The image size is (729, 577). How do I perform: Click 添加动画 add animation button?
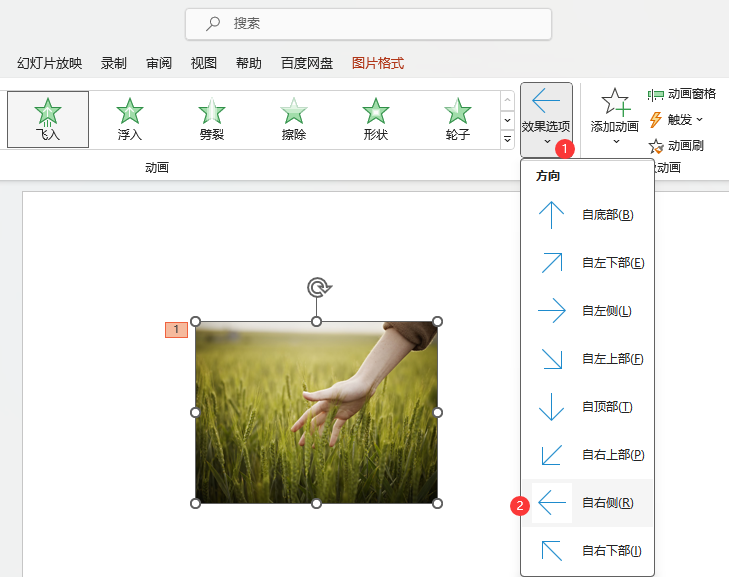click(x=615, y=117)
